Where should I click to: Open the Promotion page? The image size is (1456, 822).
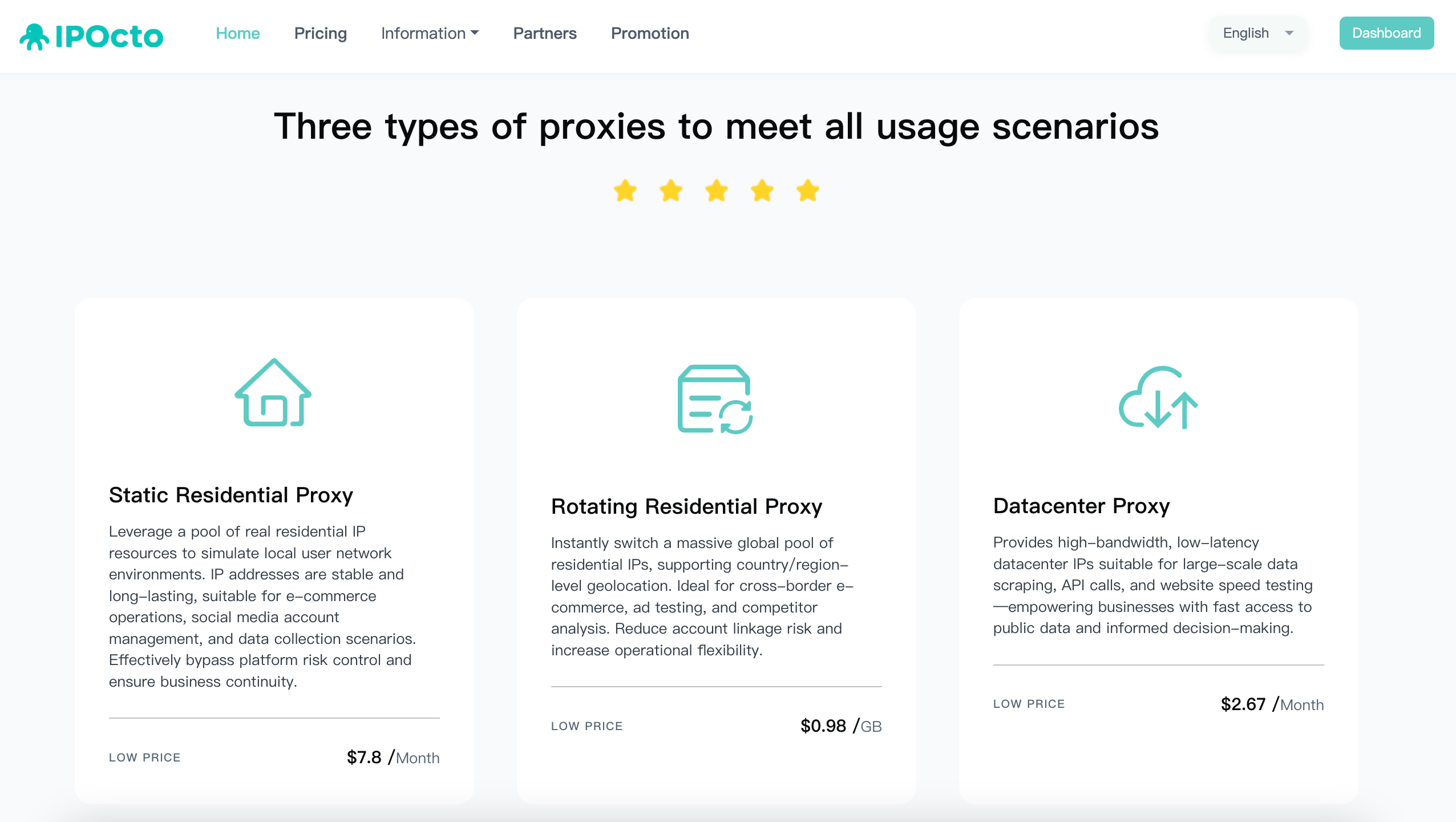650,34
